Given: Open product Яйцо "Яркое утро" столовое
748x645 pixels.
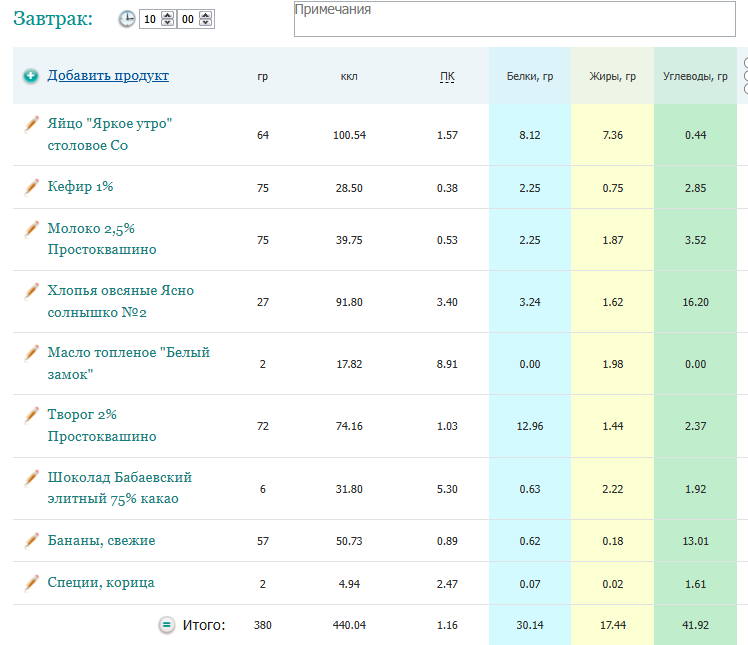Looking at the screenshot, I should 110,134.
